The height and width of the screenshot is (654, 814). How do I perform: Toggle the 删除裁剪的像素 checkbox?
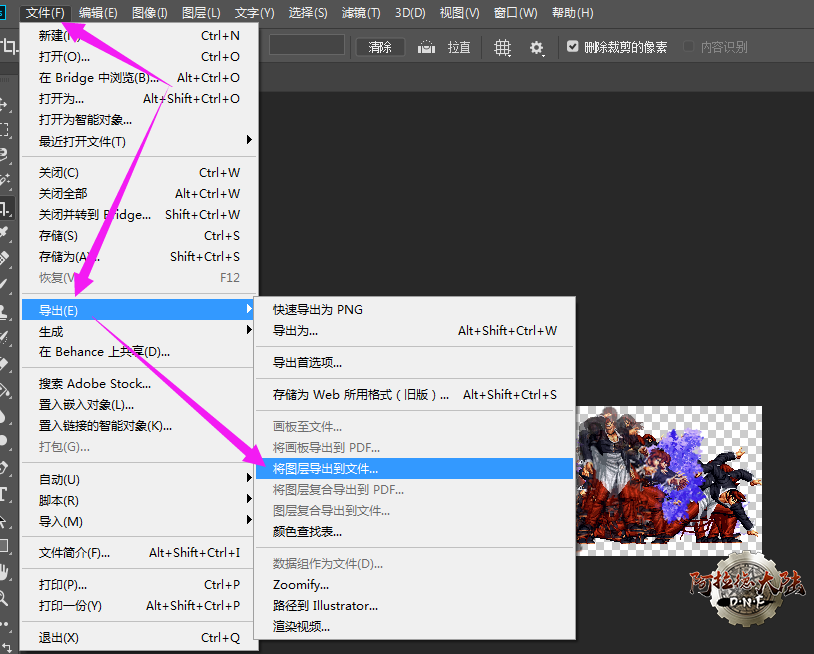[573, 47]
